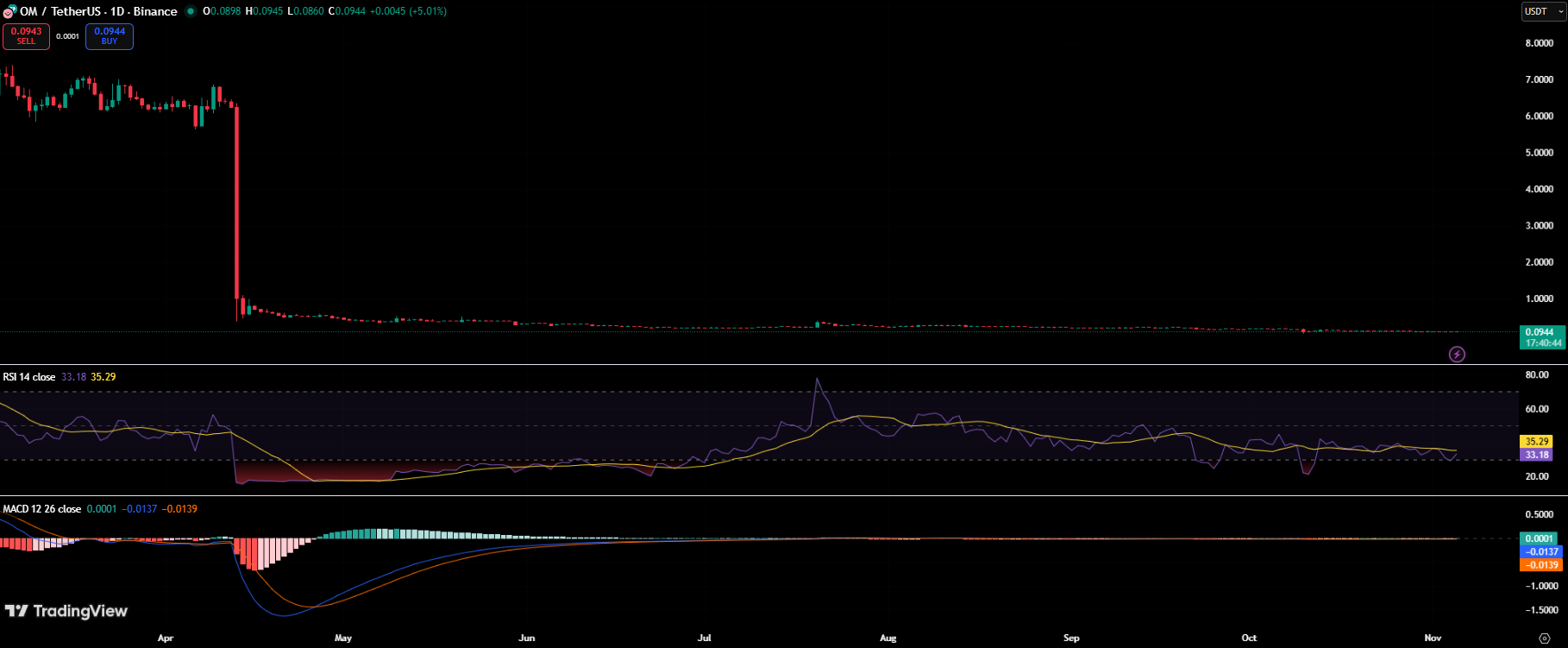The width and height of the screenshot is (1568, 648).
Task: Click the Oct label on time axis
Action: [1249, 639]
